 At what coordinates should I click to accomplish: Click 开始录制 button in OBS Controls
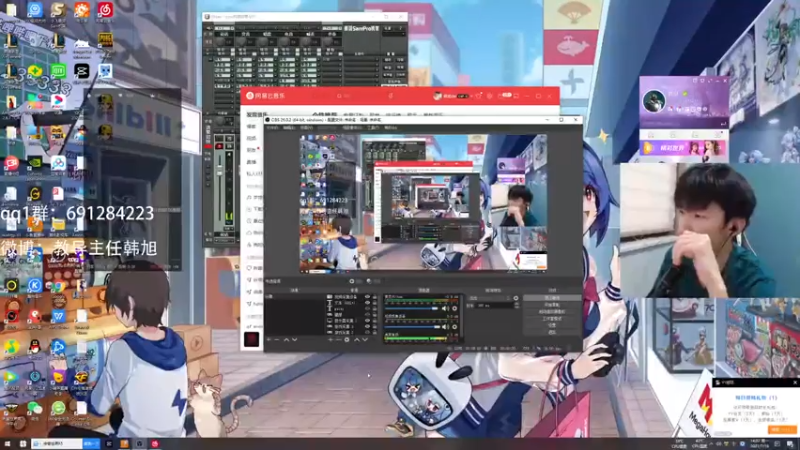click(552, 305)
